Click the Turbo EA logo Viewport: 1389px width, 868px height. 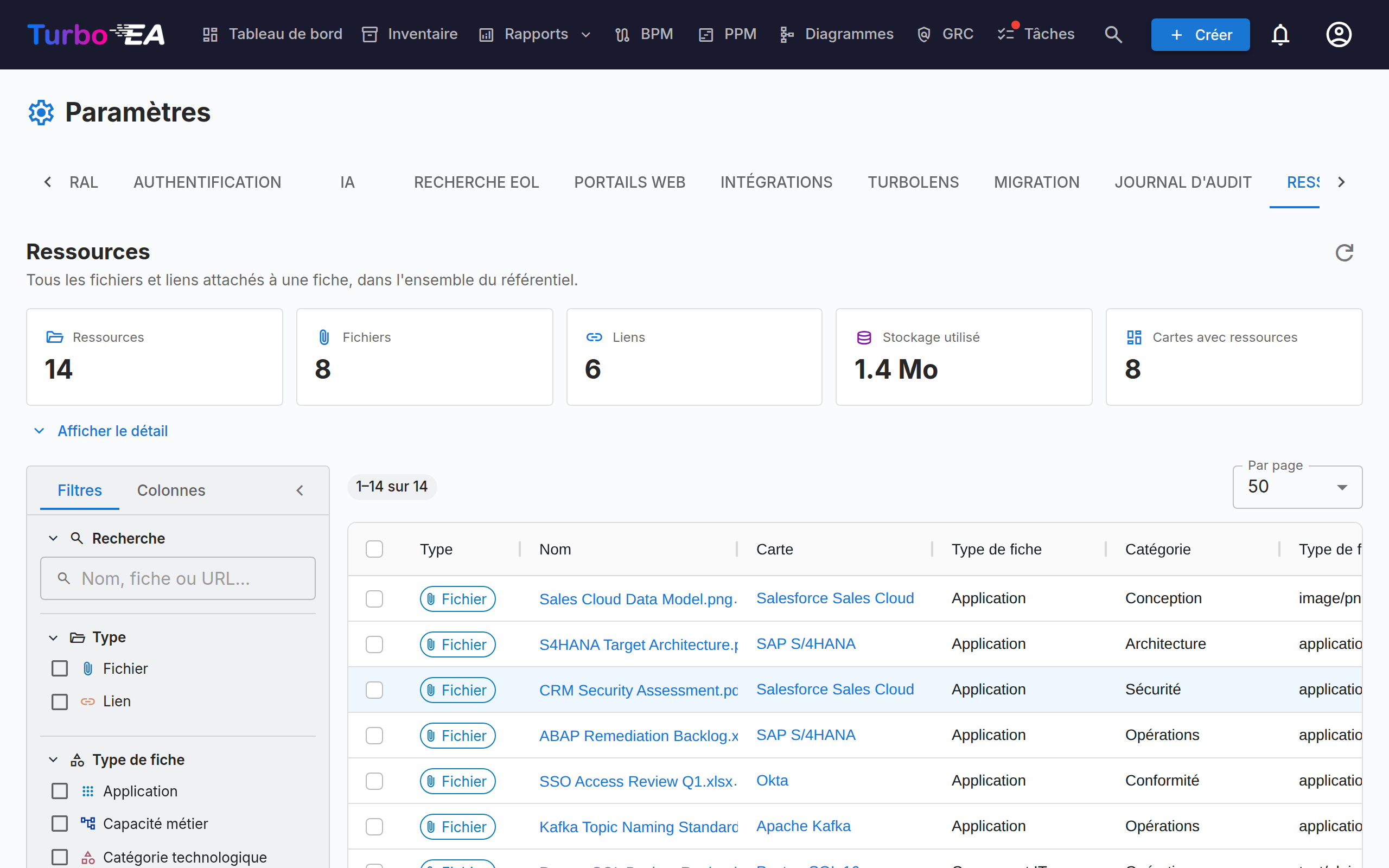tap(96, 34)
